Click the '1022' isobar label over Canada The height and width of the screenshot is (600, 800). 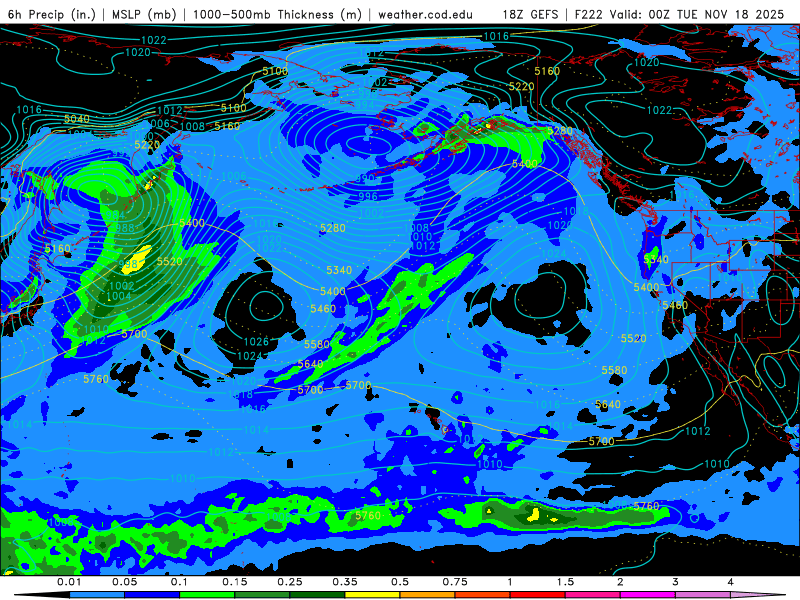click(659, 110)
